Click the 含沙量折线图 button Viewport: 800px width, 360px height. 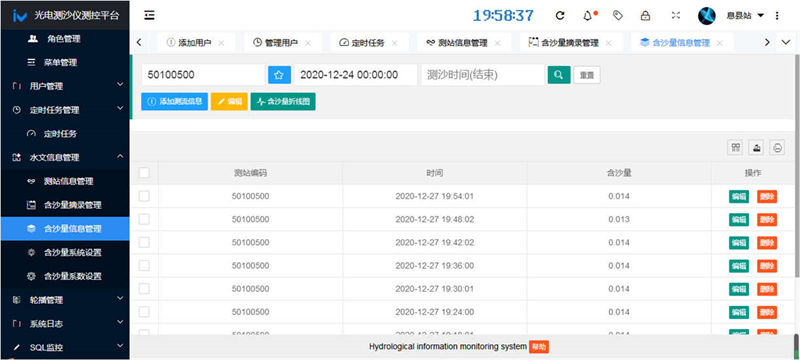(x=283, y=101)
